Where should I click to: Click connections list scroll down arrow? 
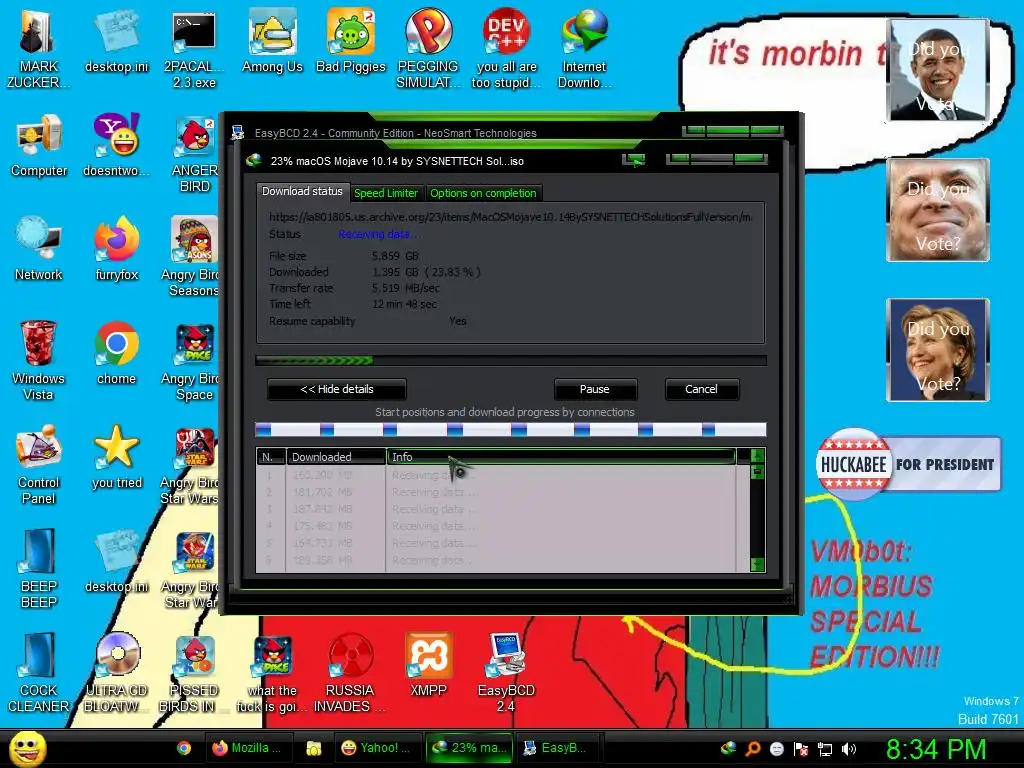pos(758,564)
